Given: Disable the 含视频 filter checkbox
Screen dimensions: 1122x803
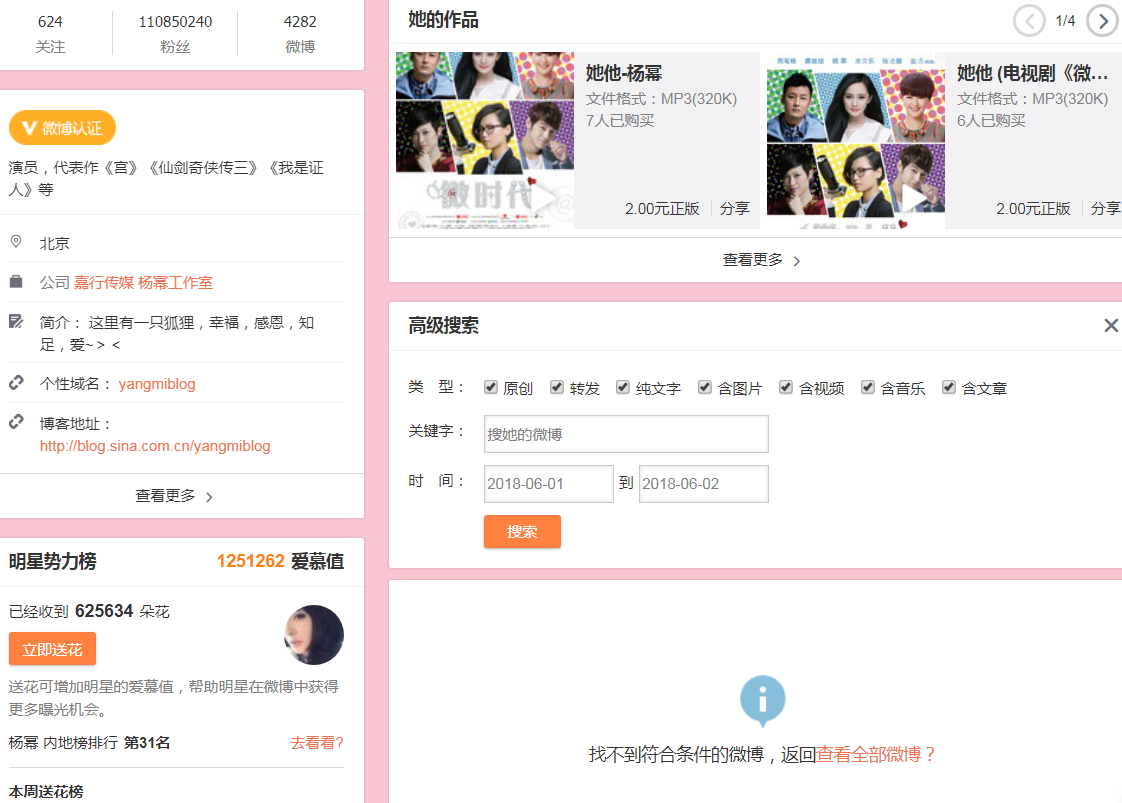Looking at the screenshot, I should point(786,387).
